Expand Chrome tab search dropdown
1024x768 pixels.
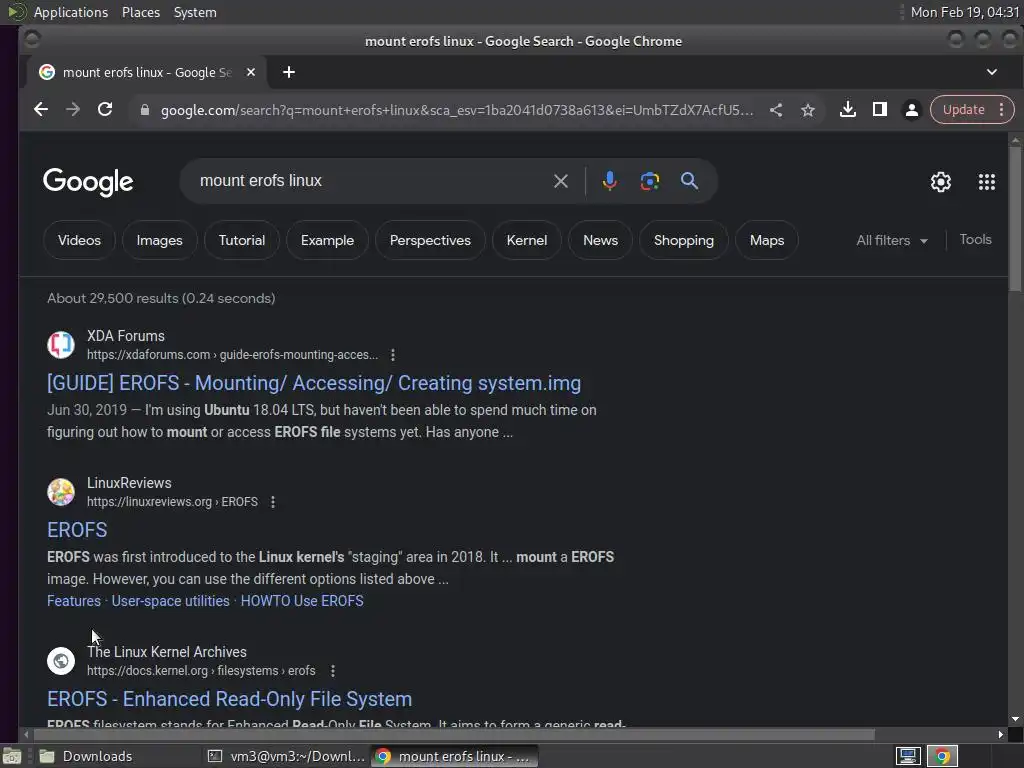991,72
